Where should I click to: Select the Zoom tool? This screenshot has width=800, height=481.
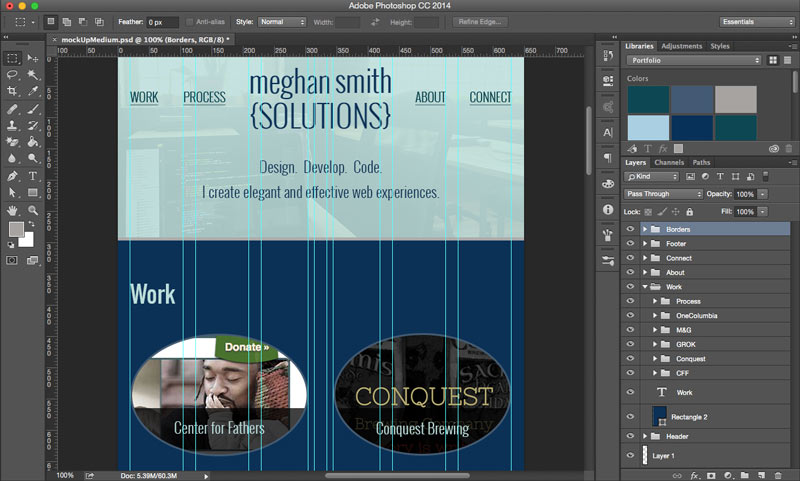pos(33,210)
